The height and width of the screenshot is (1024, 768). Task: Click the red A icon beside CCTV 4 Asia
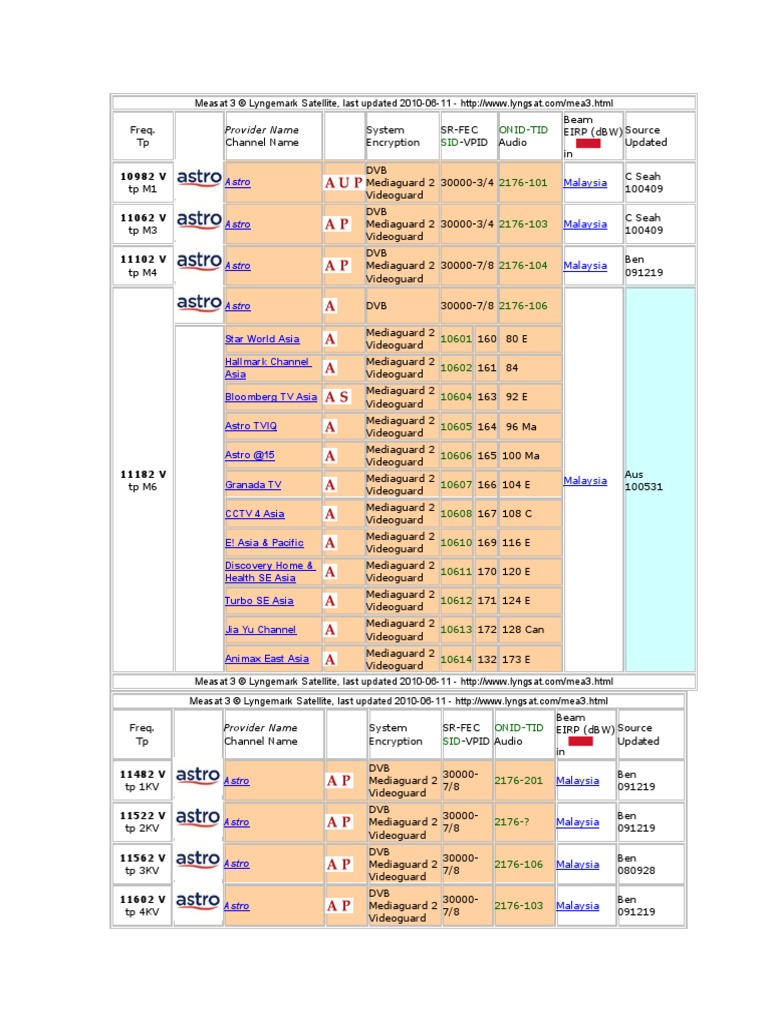(x=330, y=514)
